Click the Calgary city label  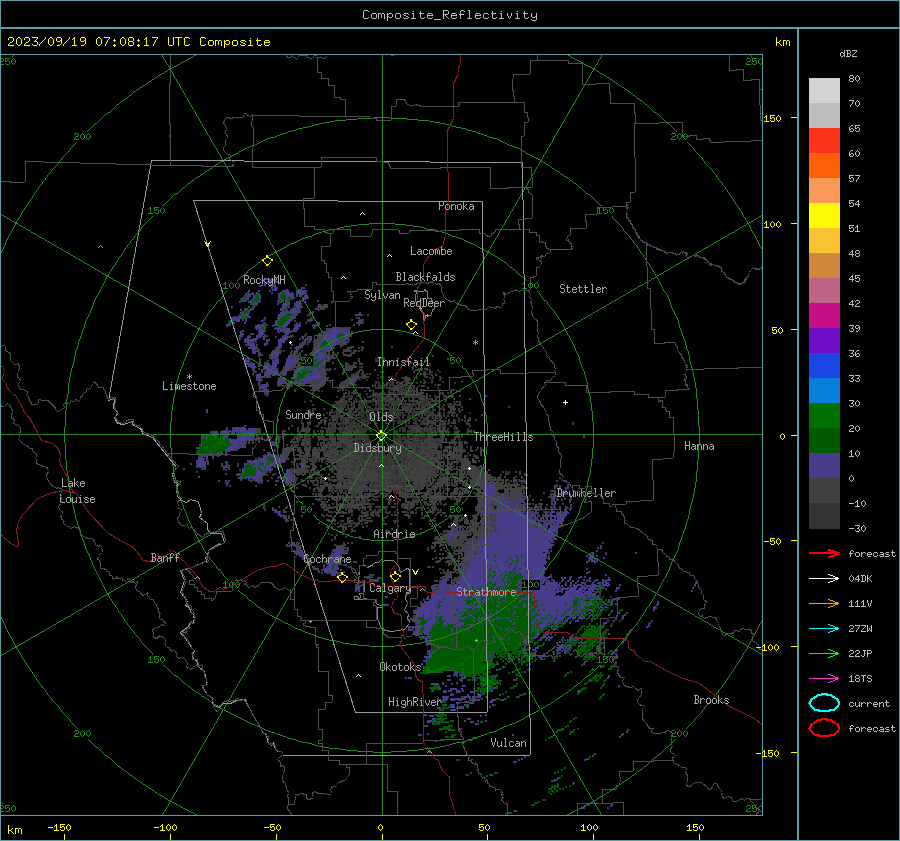pyautogui.click(x=390, y=588)
